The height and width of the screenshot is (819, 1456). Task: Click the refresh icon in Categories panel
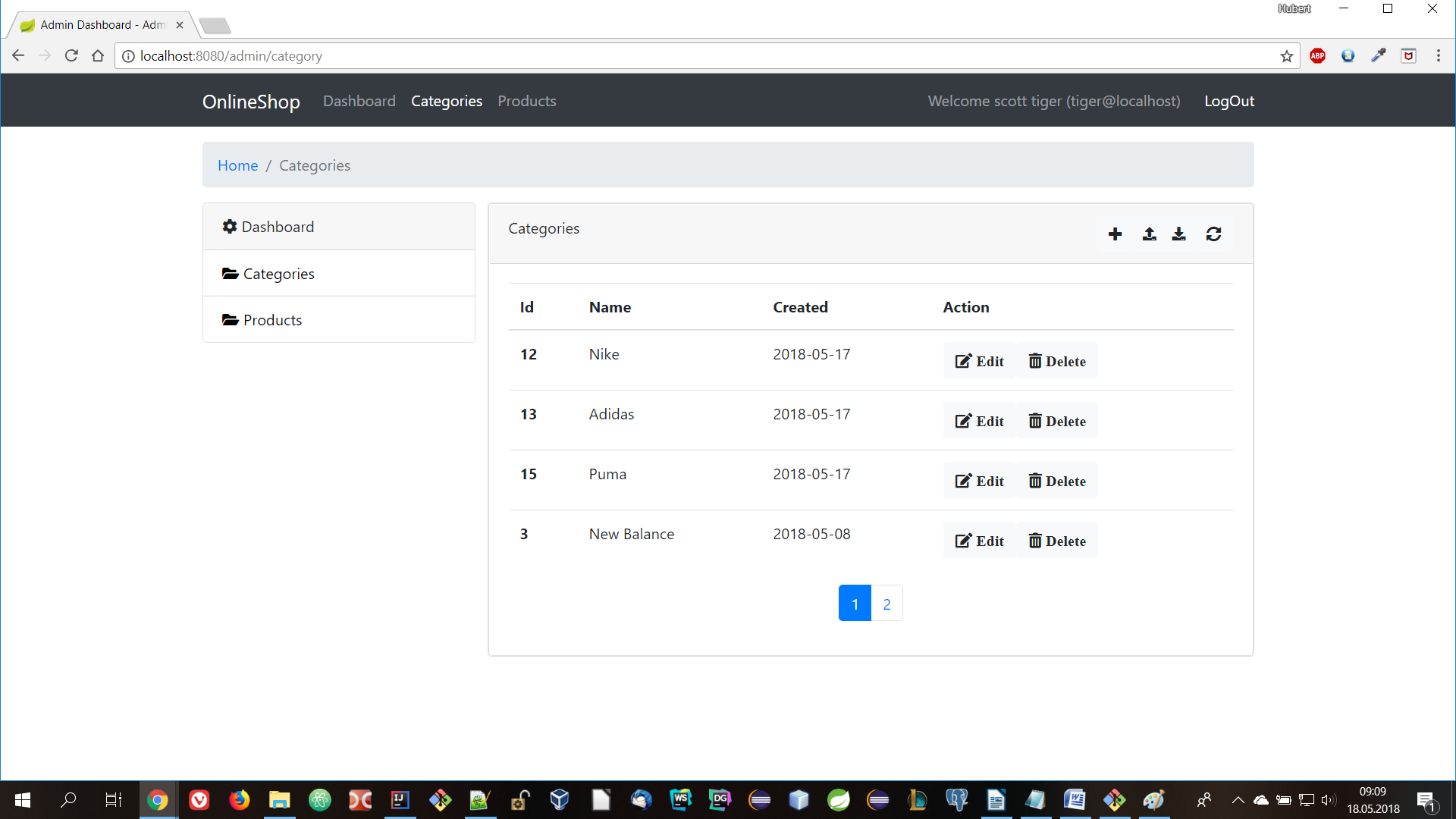coord(1213,234)
